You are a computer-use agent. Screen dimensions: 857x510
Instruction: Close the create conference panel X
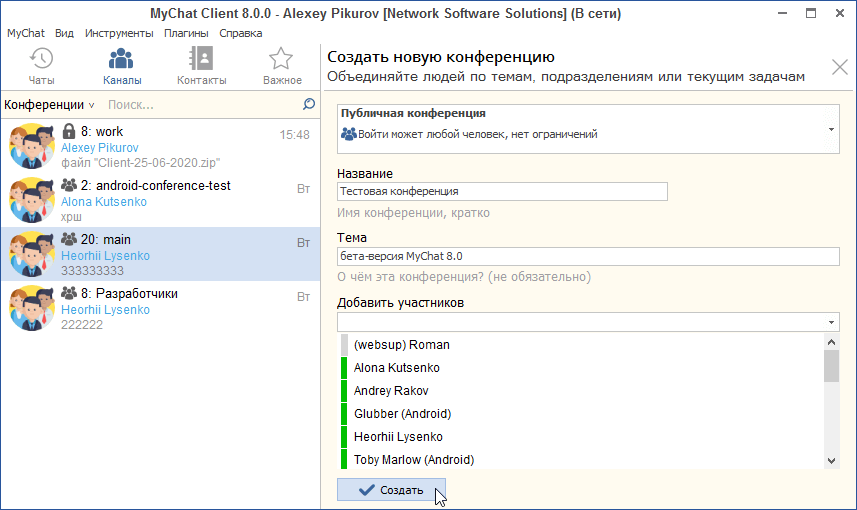(840, 68)
